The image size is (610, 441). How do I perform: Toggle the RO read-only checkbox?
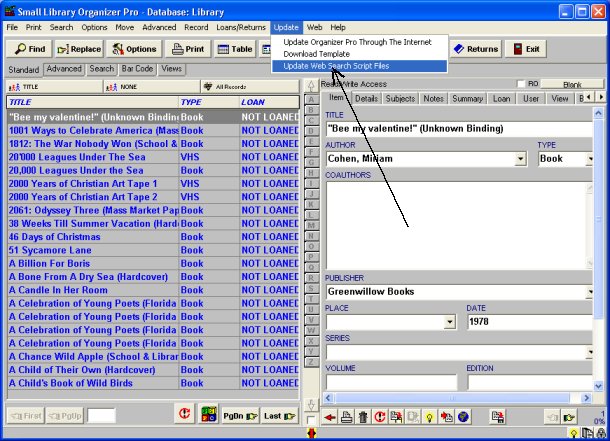tap(521, 84)
